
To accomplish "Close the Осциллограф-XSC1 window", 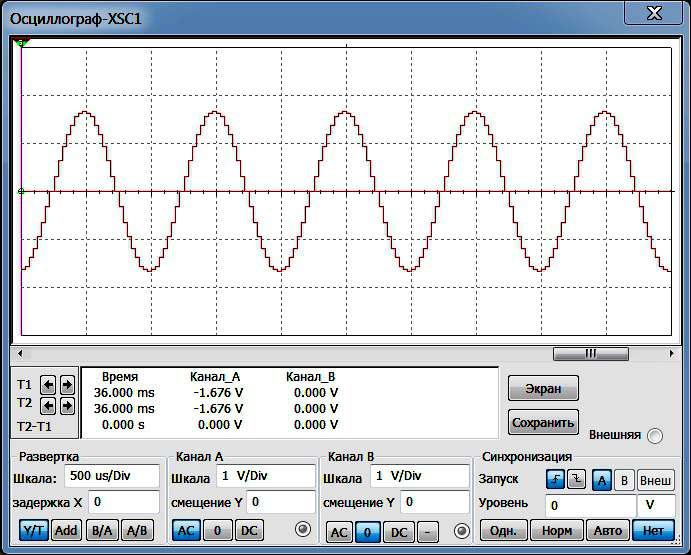I will coord(653,13).
